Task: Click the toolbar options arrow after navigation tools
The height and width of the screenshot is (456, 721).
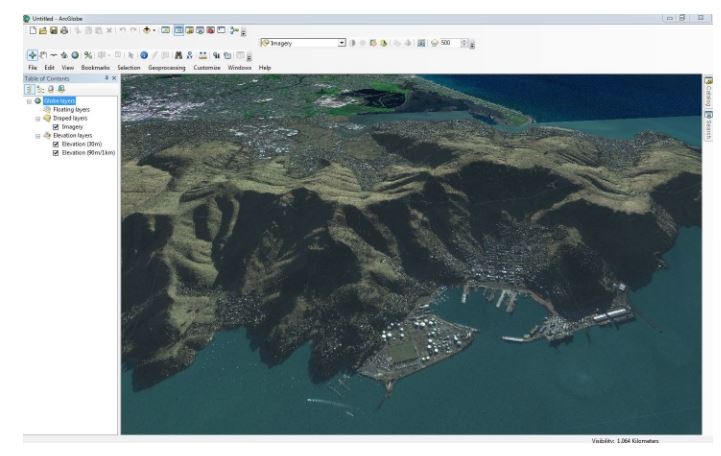Action: tap(249, 57)
